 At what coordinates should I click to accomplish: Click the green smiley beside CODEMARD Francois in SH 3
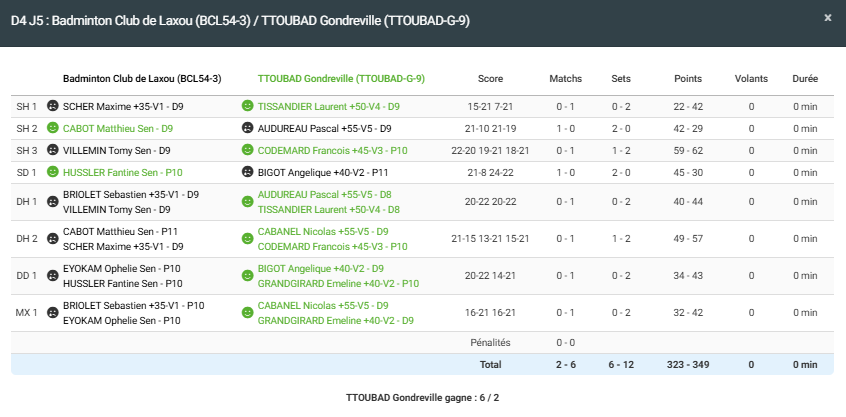247,150
